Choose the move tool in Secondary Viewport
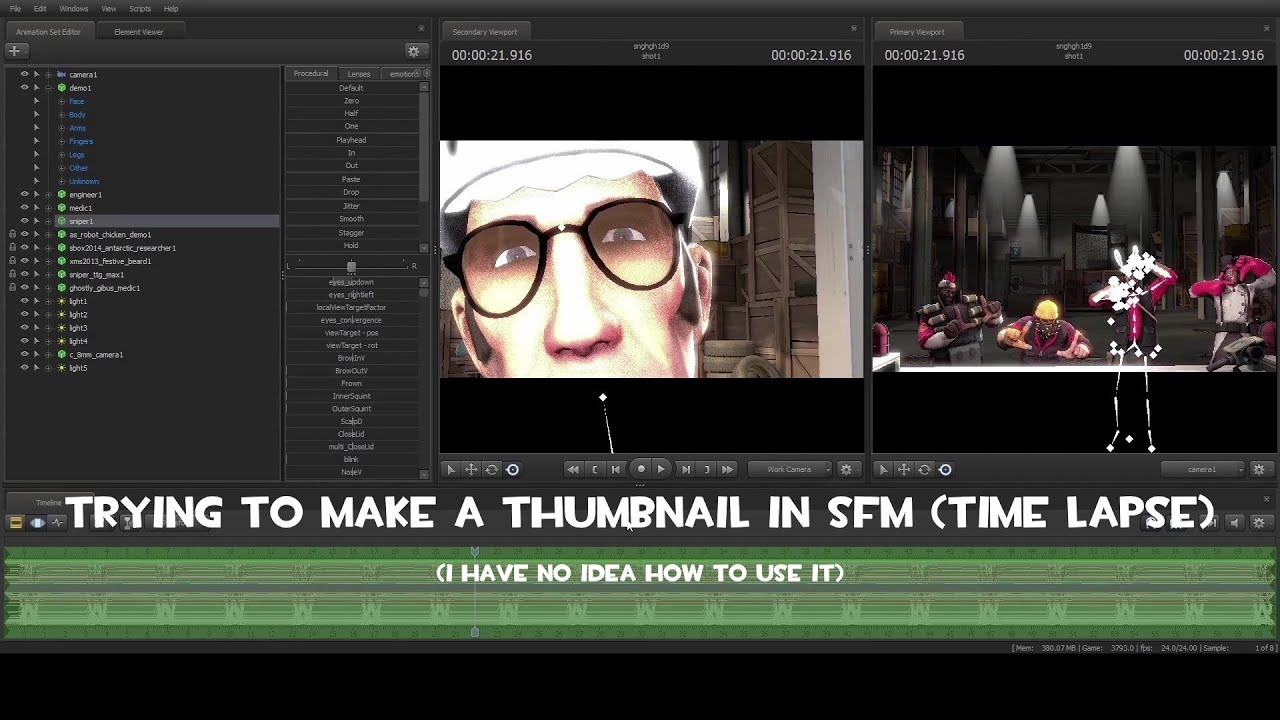Viewport: 1280px width, 720px height. coord(471,469)
